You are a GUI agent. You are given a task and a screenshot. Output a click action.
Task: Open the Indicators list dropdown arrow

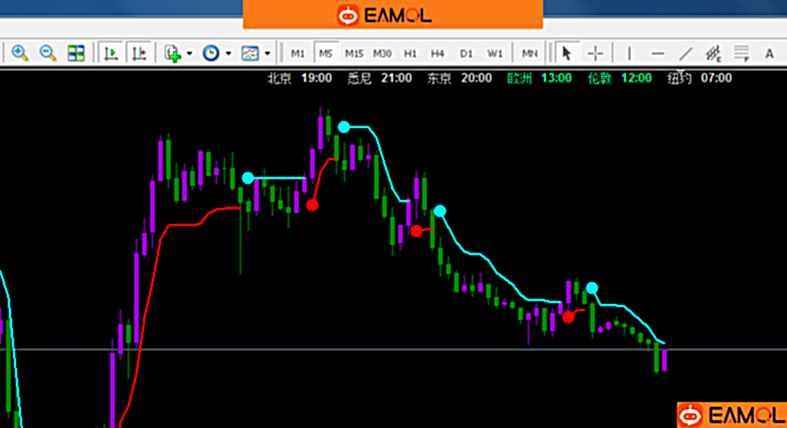click(x=189, y=53)
